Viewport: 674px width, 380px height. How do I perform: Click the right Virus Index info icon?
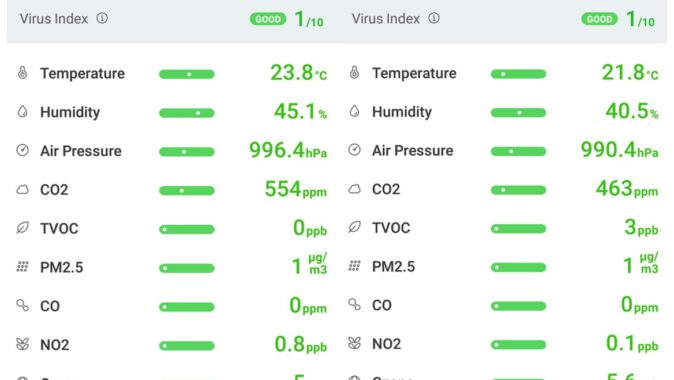434,18
